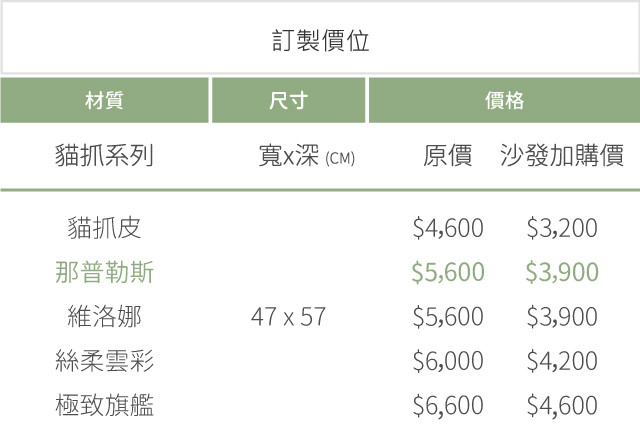Click the green $3,900 add-on price
The width and height of the screenshot is (640, 443).
[x=562, y=272]
